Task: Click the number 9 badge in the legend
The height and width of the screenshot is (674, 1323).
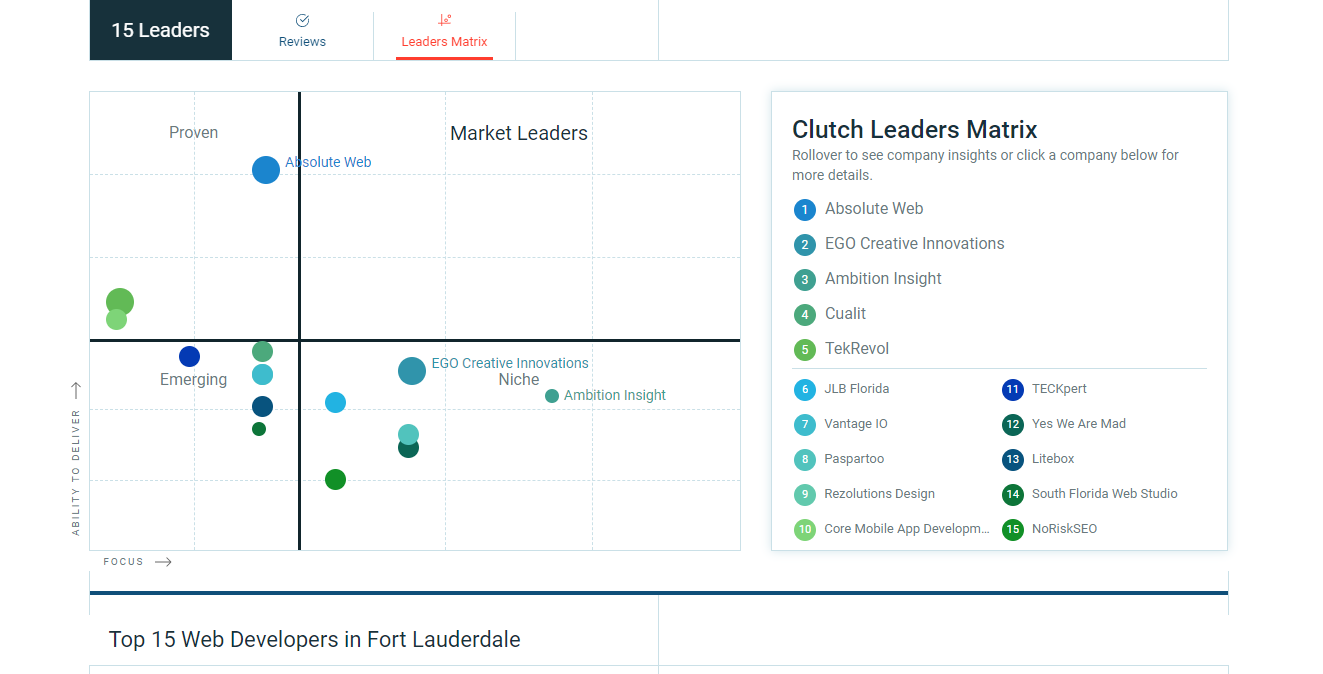Action: coord(805,495)
